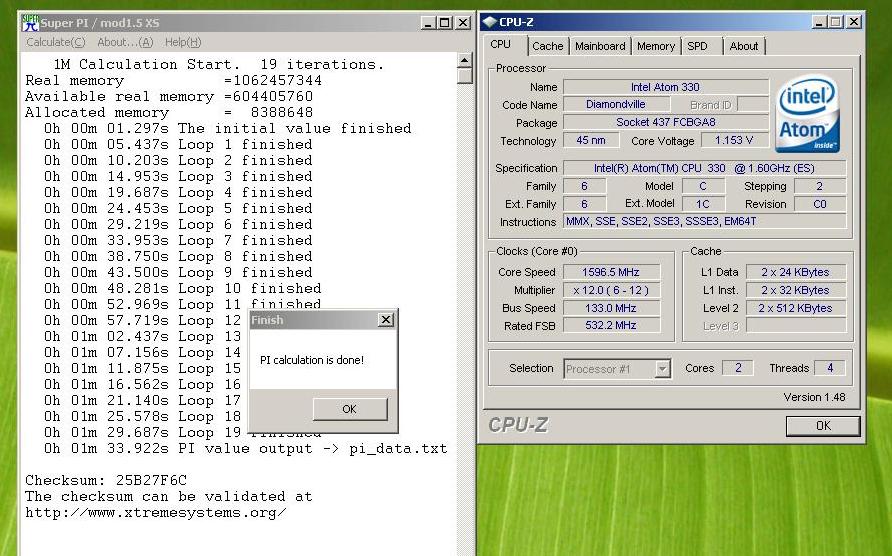892x556 pixels.
Task: Click the Super PI vertical scrollbar thumb
Action: [465, 76]
